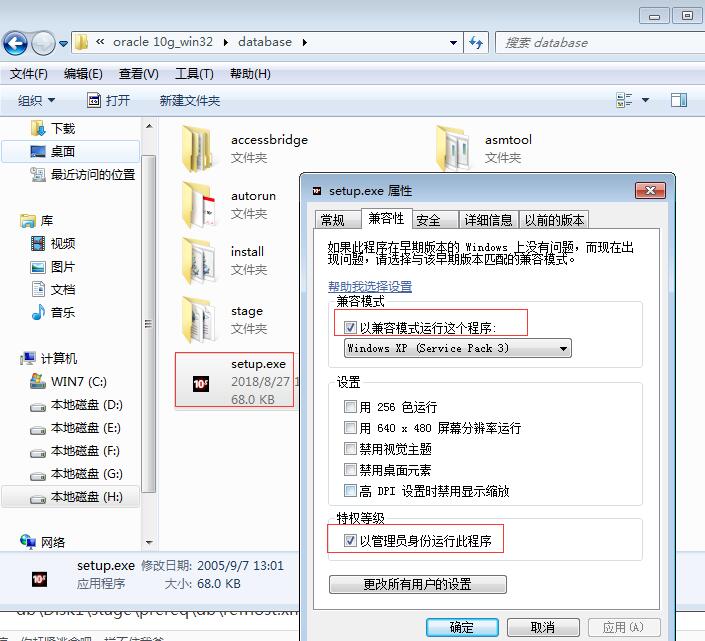Click the navigation pane scroll down arrow
This screenshot has width=705, height=641.
[149, 543]
